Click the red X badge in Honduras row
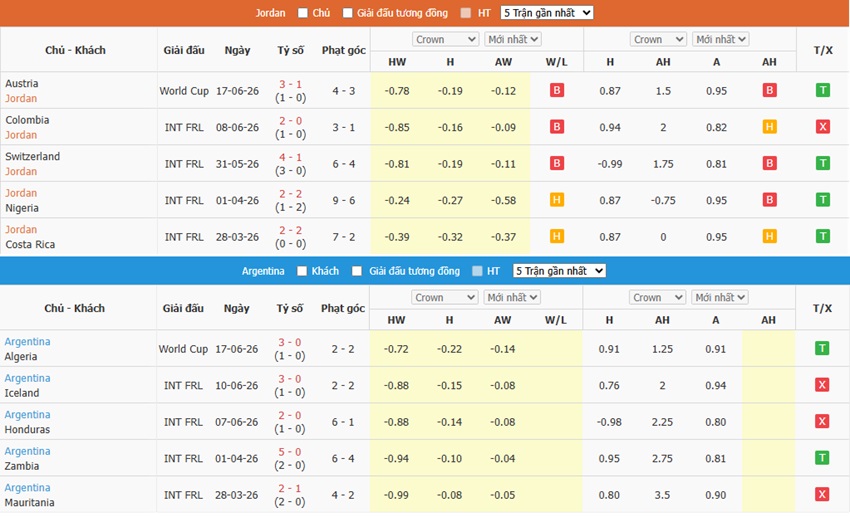Image resolution: width=850 pixels, height=517 pixels. [822, 421]
